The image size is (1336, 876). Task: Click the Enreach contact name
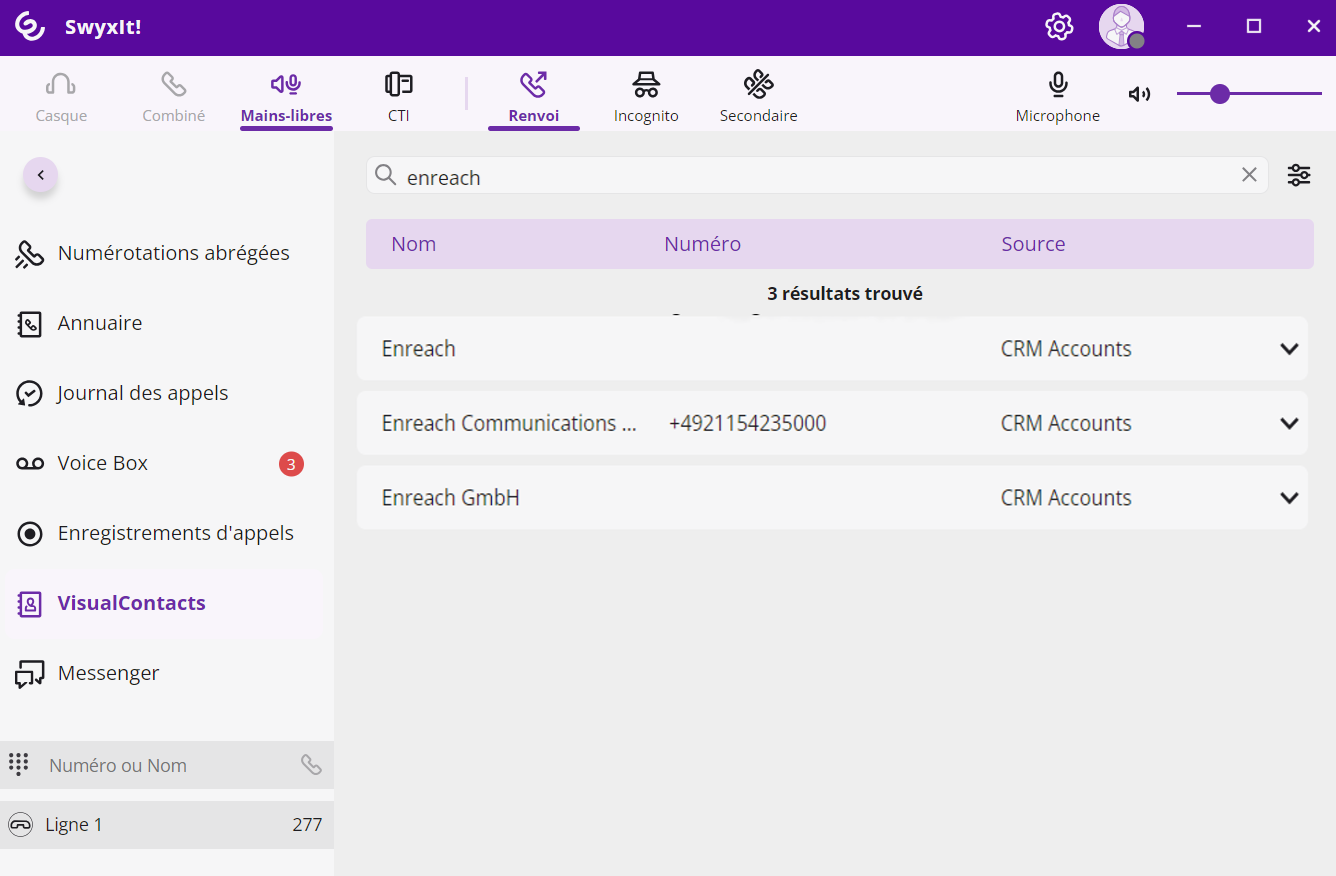pos(419,349)
